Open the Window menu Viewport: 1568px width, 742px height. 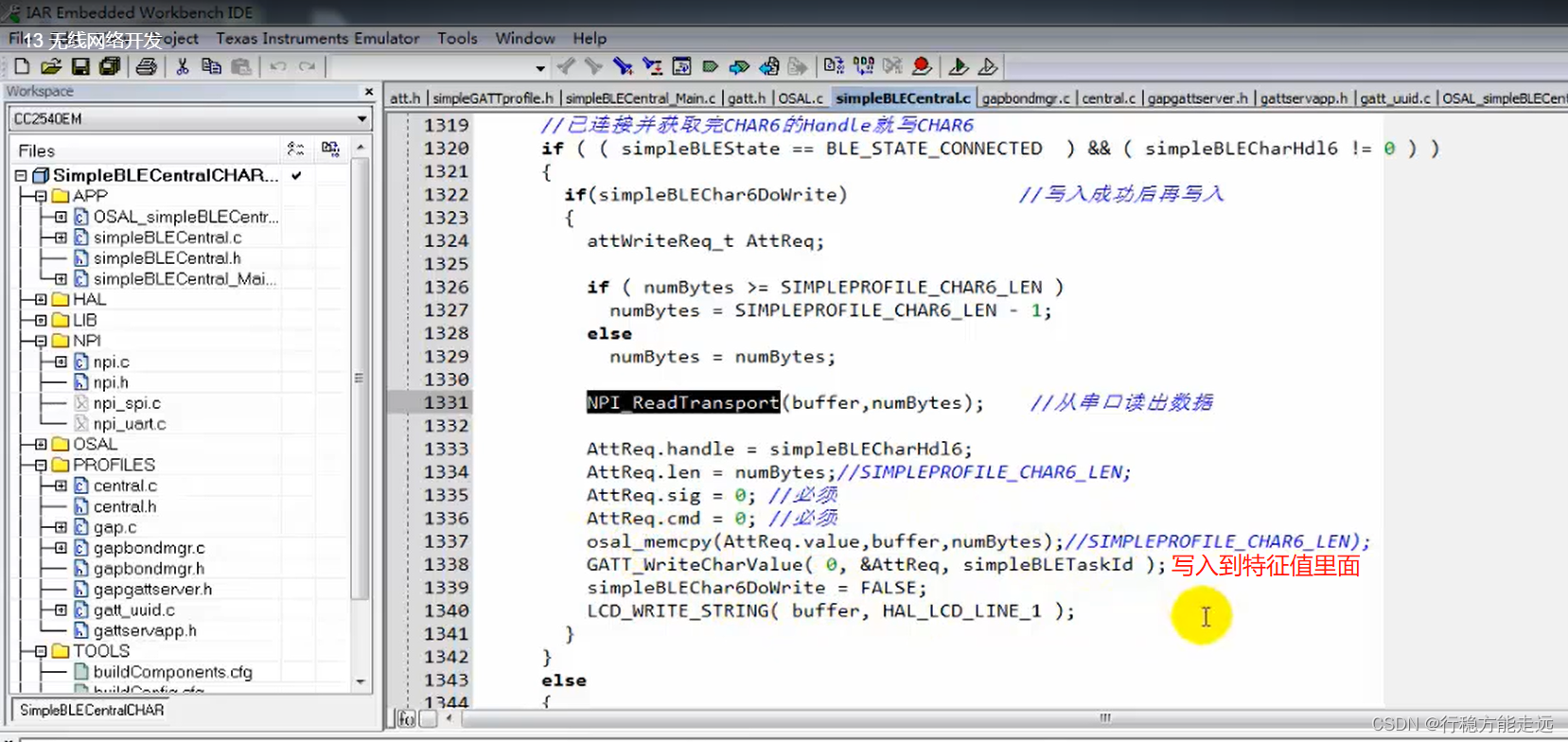click(525, 38)
